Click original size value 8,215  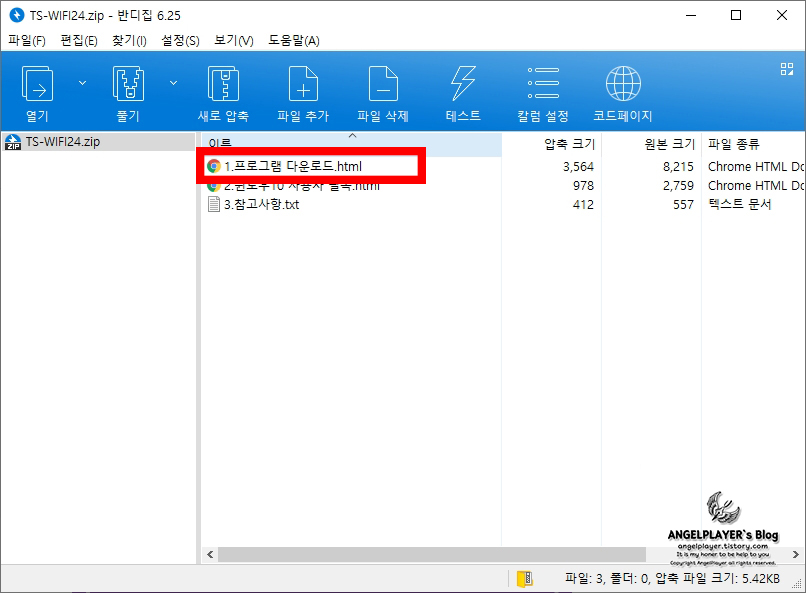[x=678, y=166]
